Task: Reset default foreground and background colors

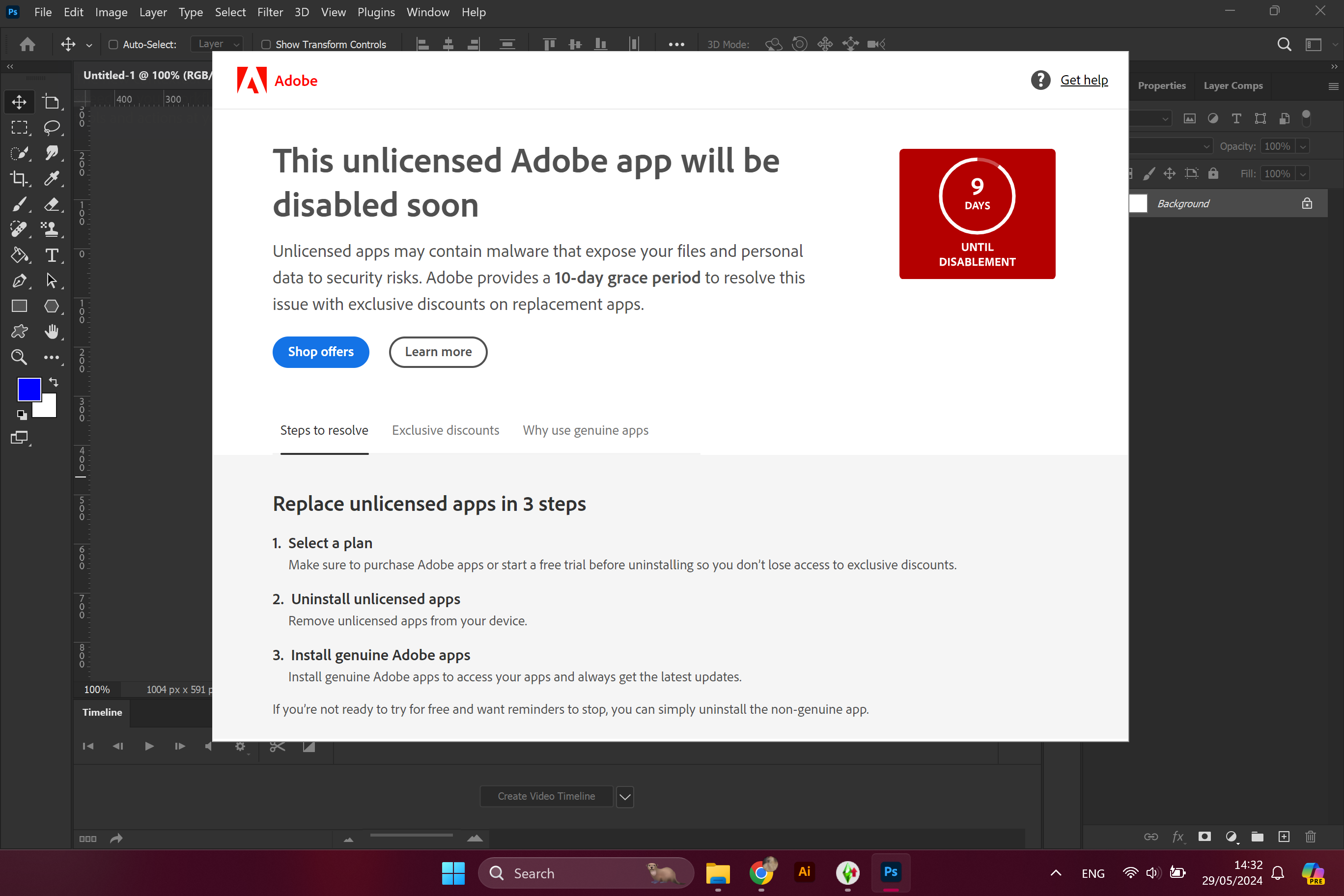Action: tap(22, 415)
